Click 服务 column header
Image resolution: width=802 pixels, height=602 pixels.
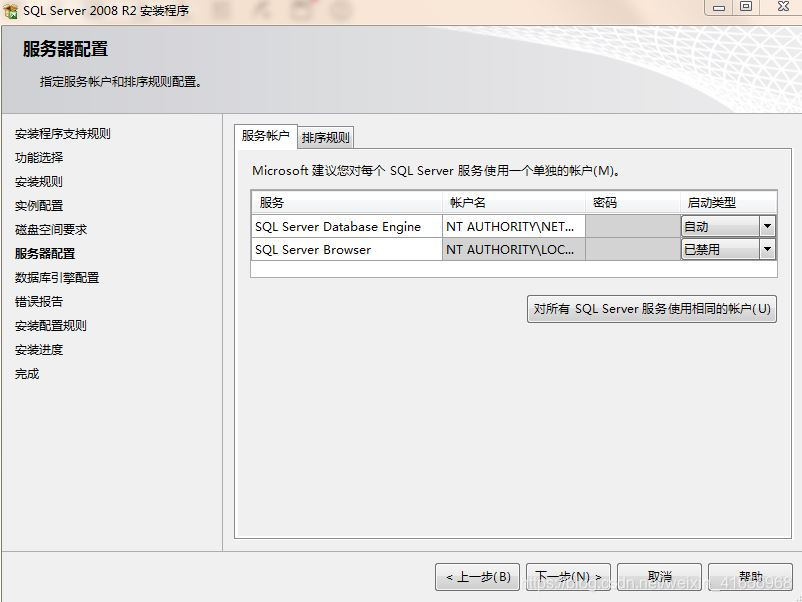(347, 203)
